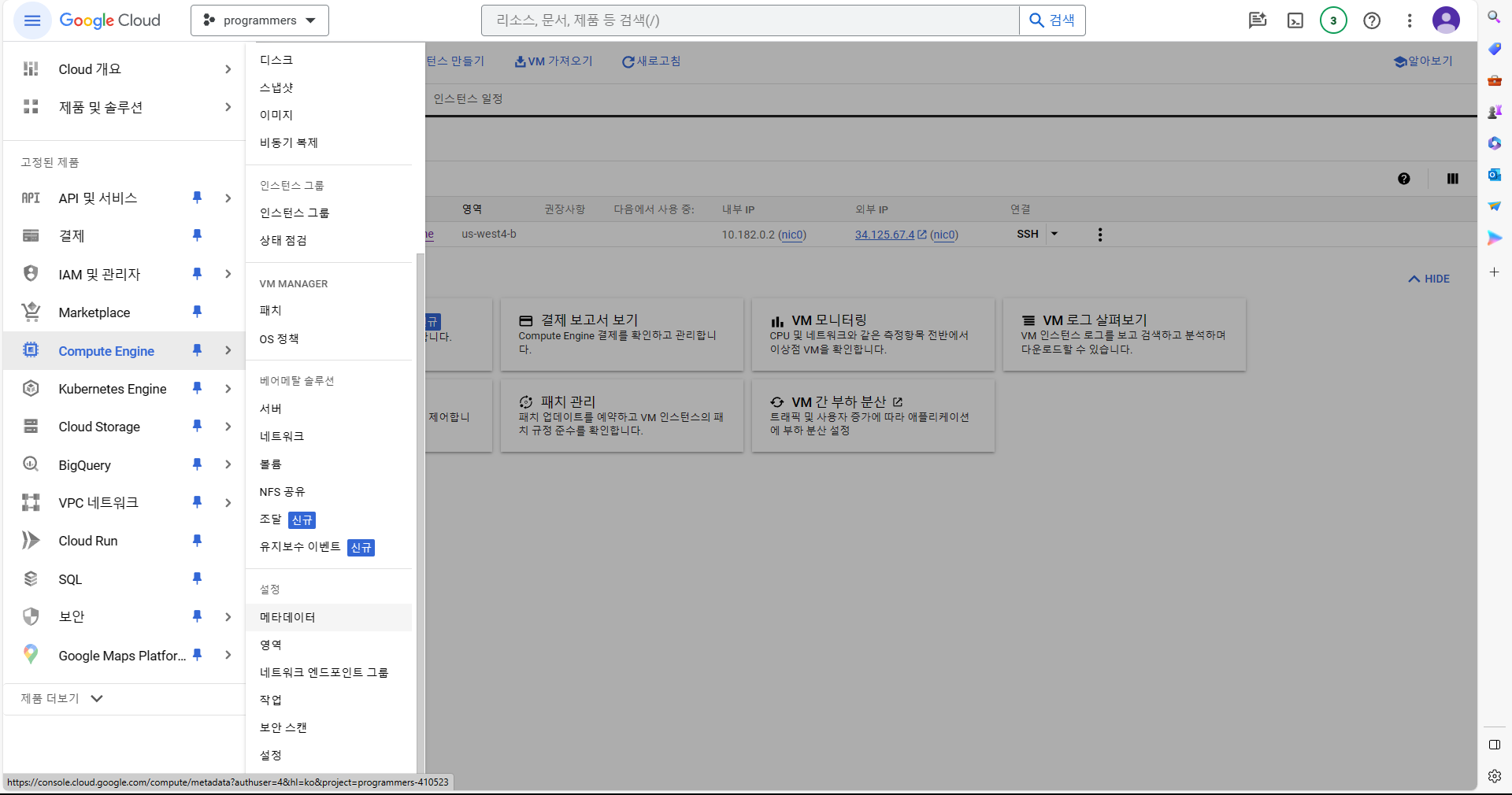Open the 결제 보고서 보기 card
Image resolution: width=1512 pixels, height=795 pixels.
(x=622, y=335)
